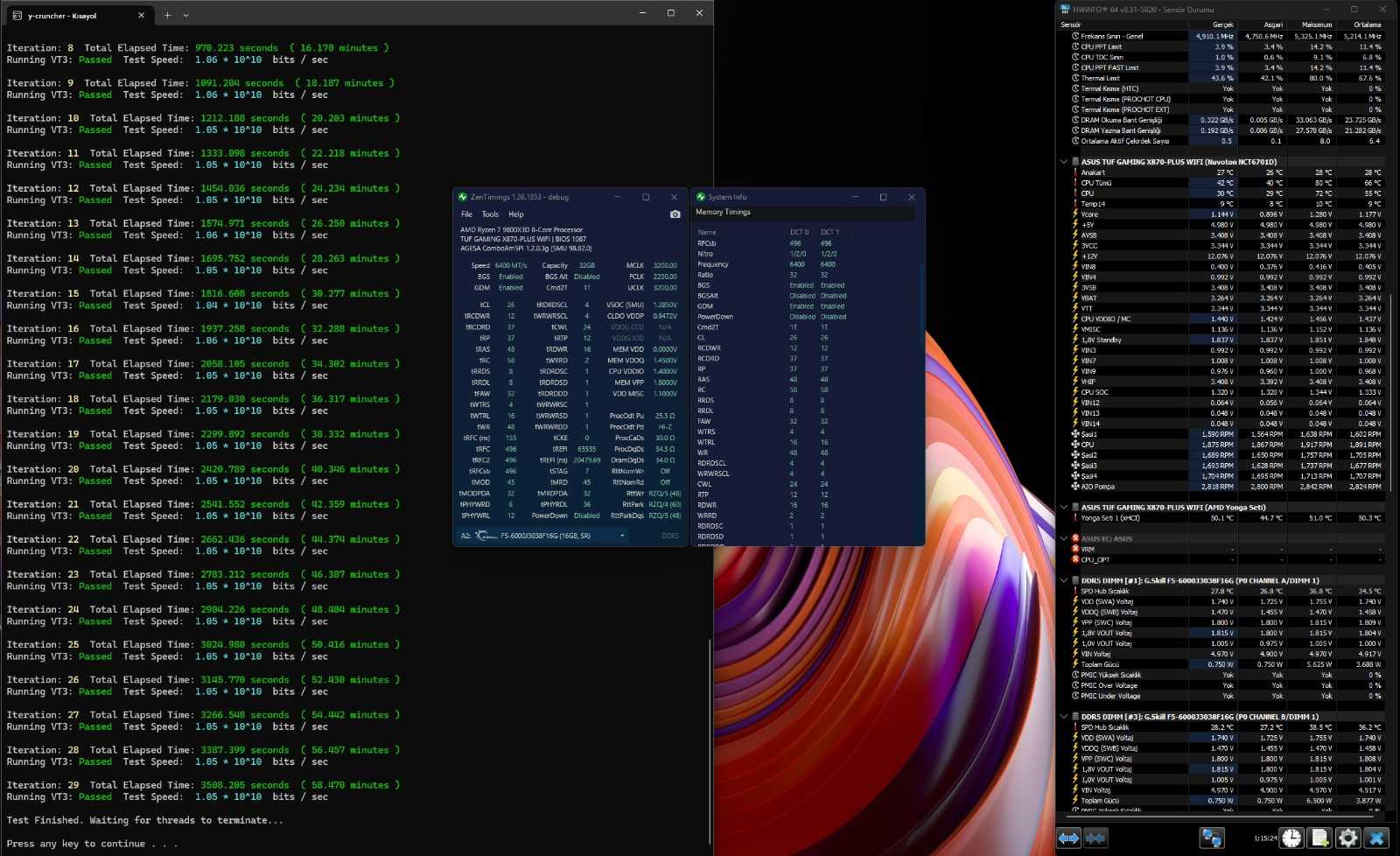Select the 'CPU PPT FAST Limit' sensor row

[x=1227, y=67]
